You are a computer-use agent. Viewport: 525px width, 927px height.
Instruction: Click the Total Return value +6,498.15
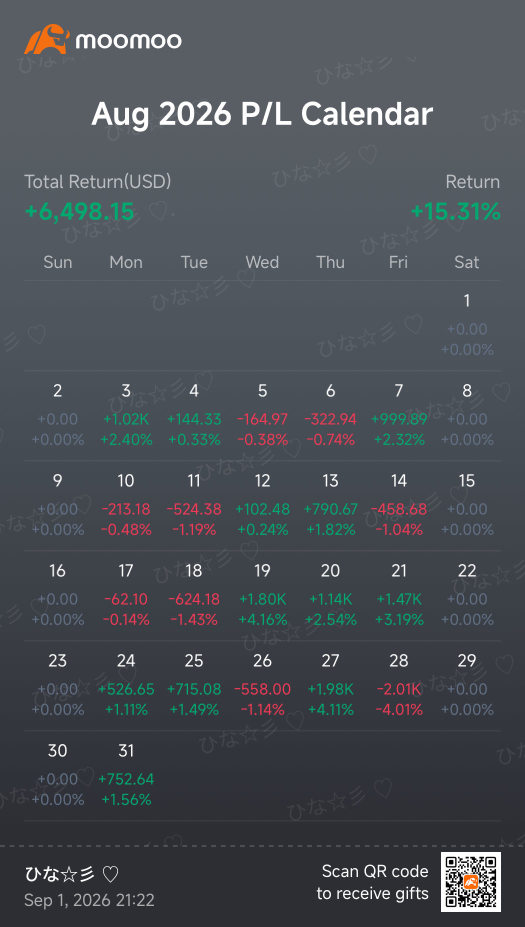79,212
